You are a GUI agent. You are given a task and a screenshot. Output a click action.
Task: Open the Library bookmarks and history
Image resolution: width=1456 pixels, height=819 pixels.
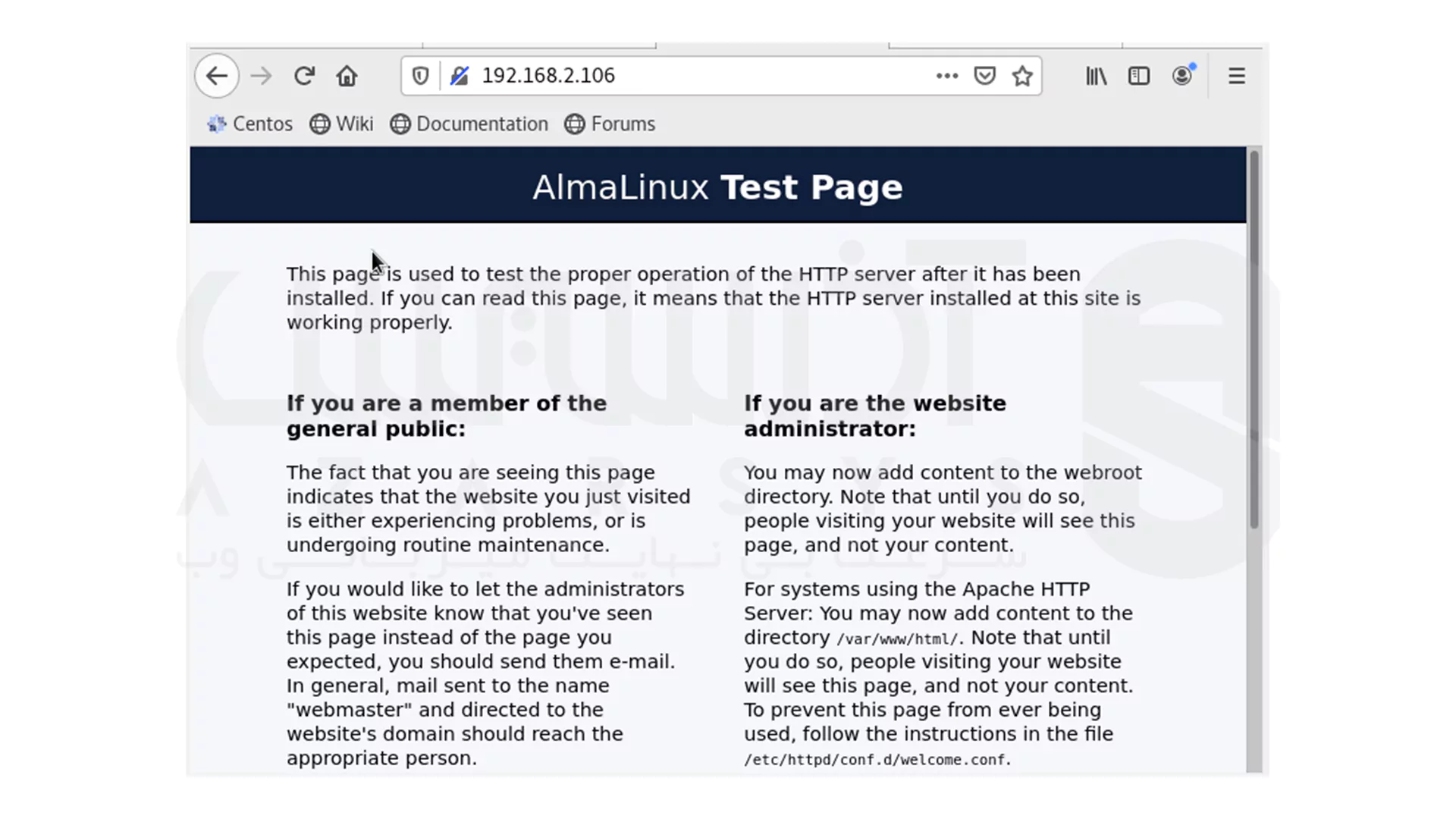(x=1097, y=76)
